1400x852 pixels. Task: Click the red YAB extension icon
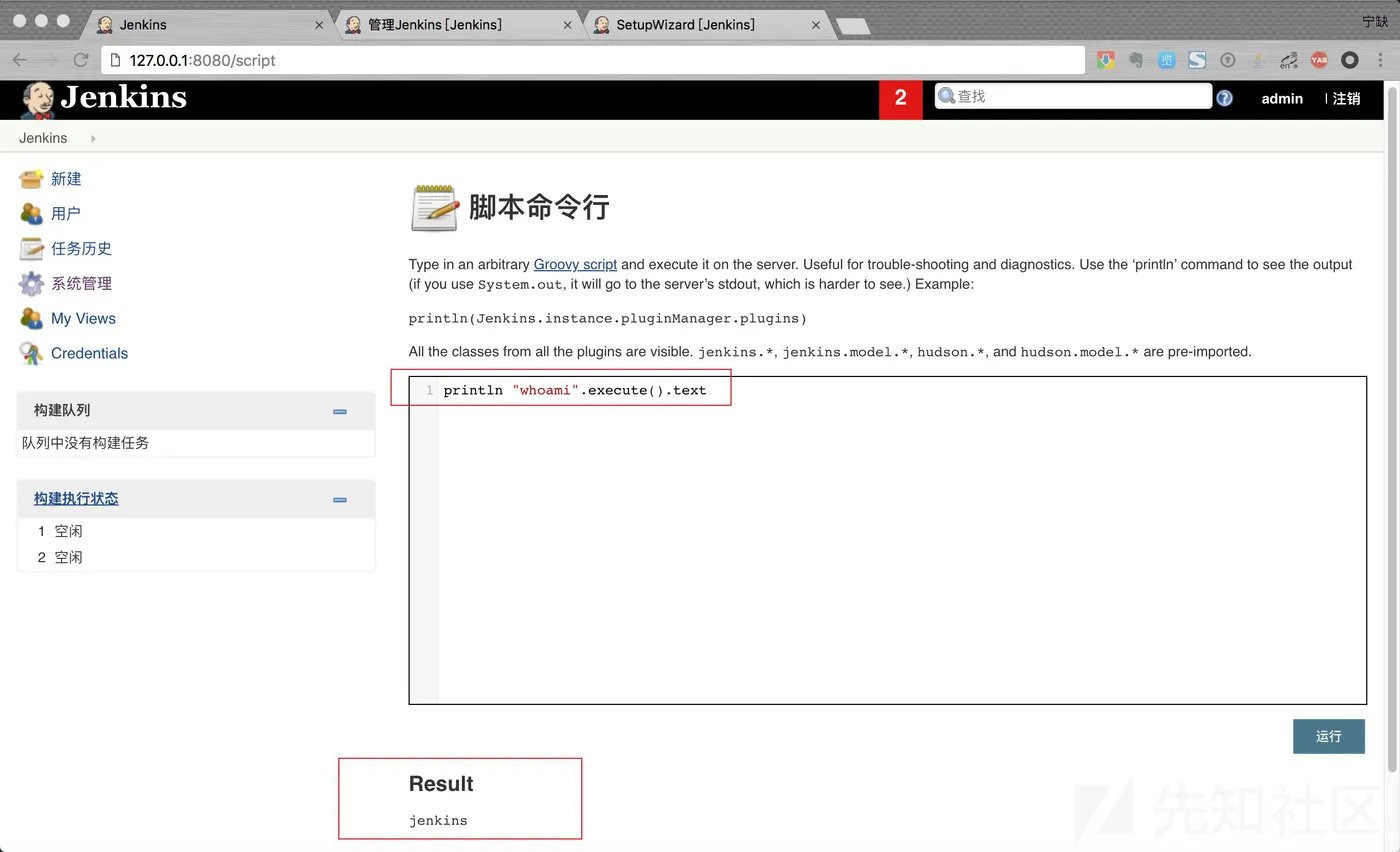1319,60
